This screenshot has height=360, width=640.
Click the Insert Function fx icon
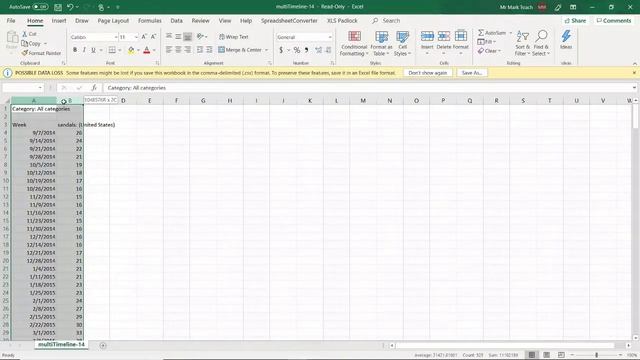tap(93, 88)
